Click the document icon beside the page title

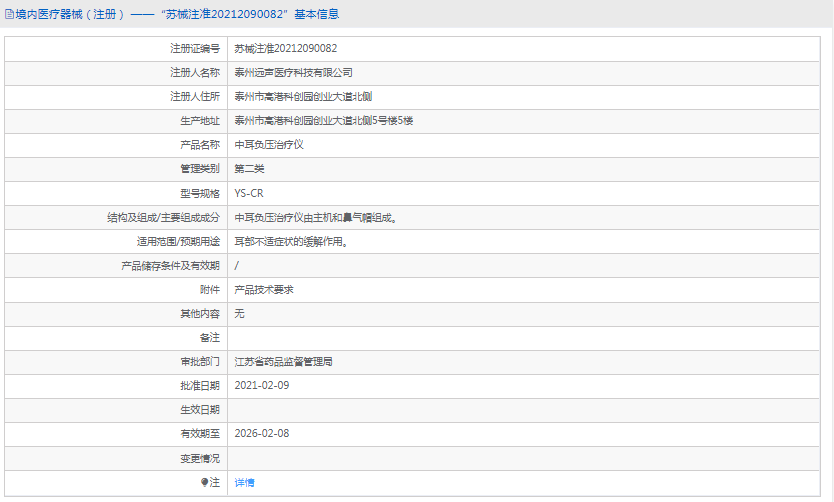(9, 14)
